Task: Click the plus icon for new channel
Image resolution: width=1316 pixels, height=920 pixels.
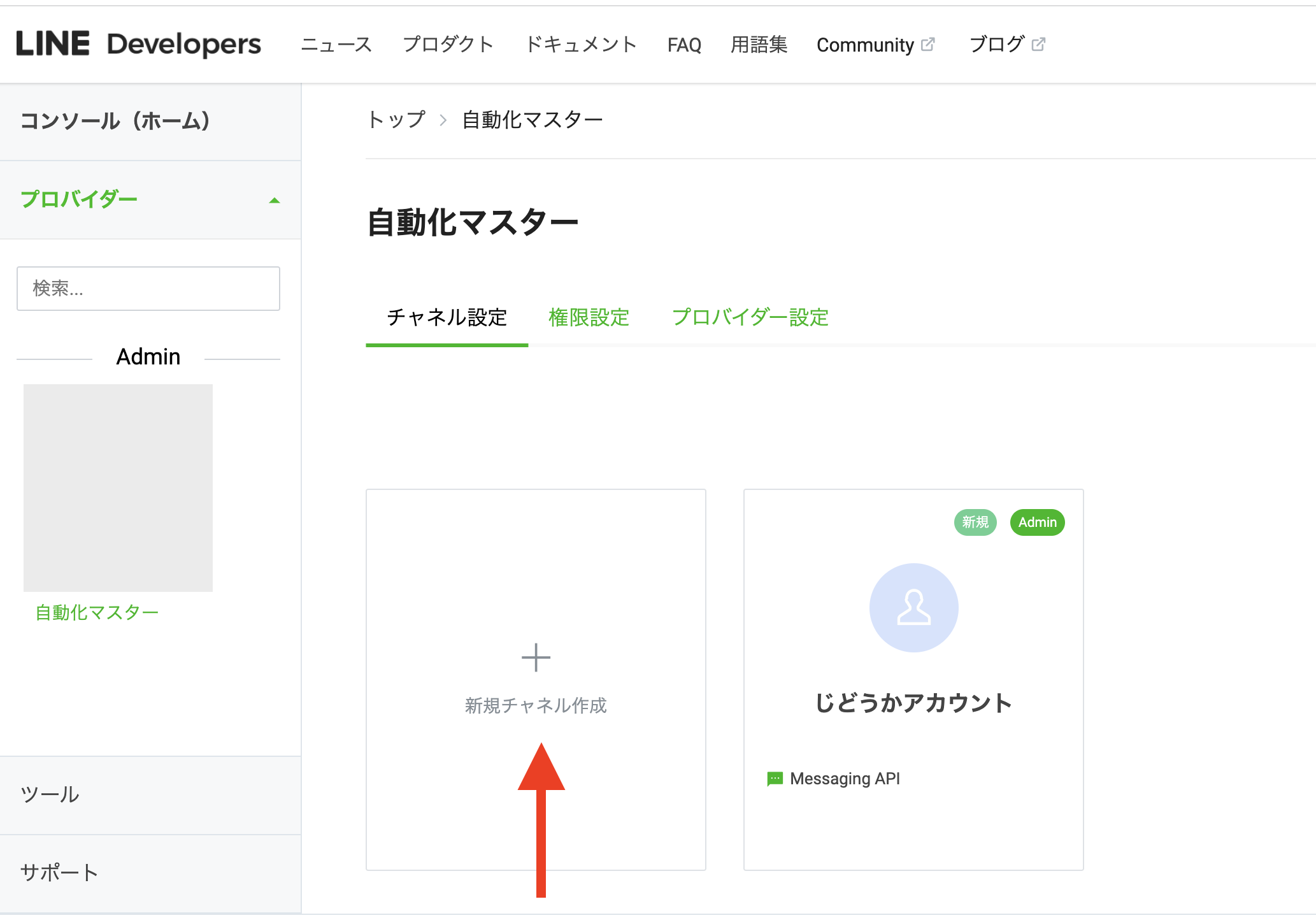Action: click(536, 658)
